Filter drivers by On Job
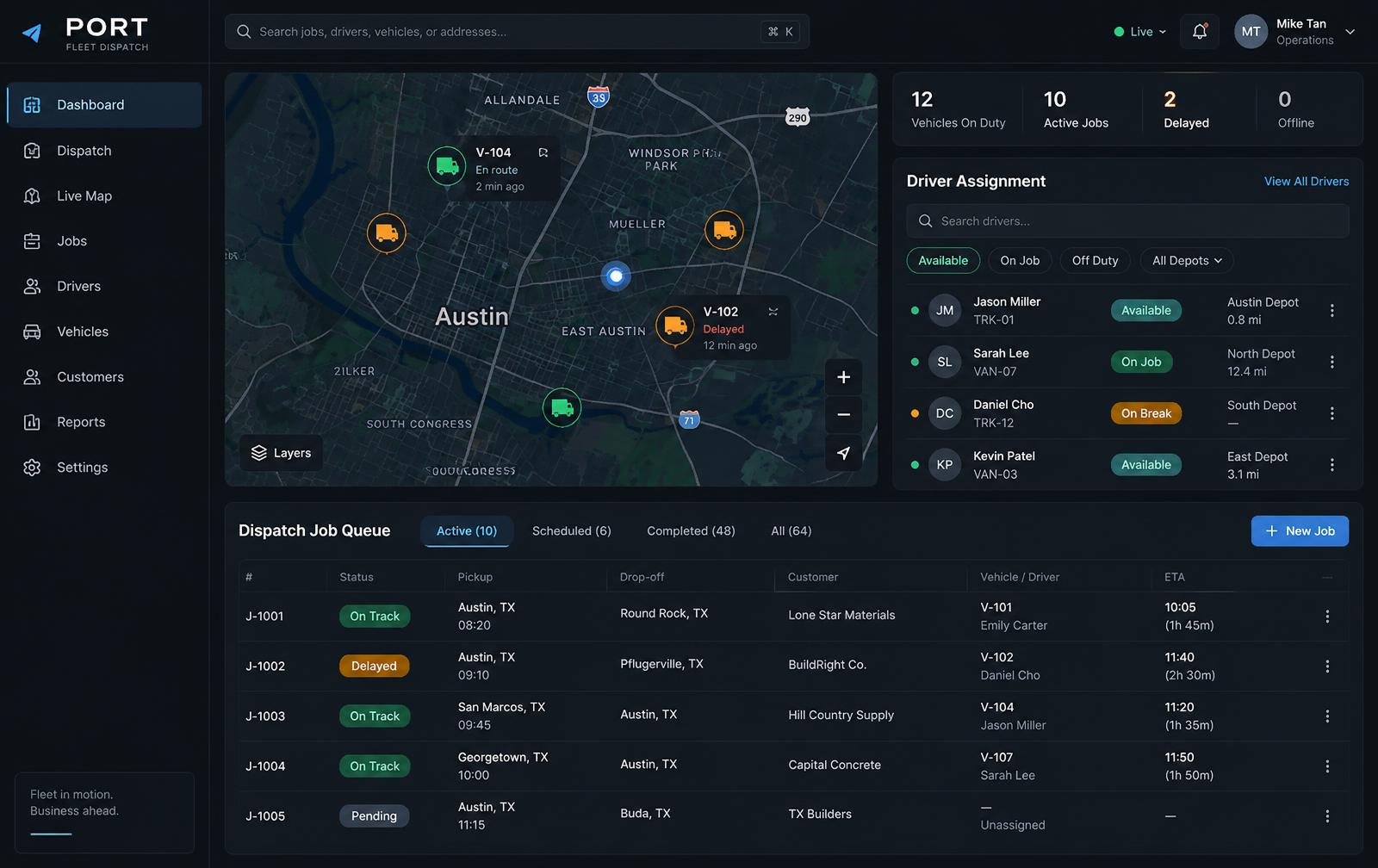 (1020, 261)
